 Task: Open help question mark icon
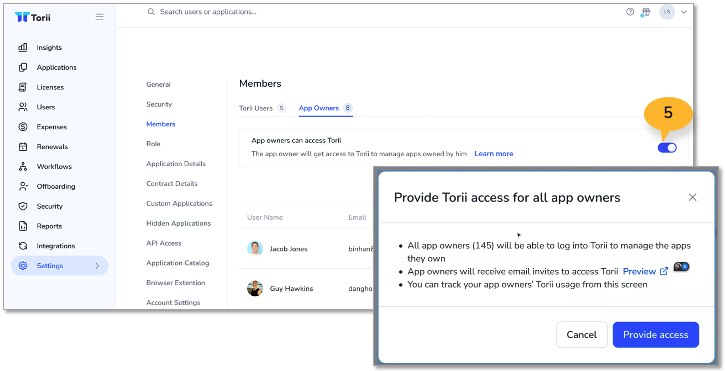point(630,12)
